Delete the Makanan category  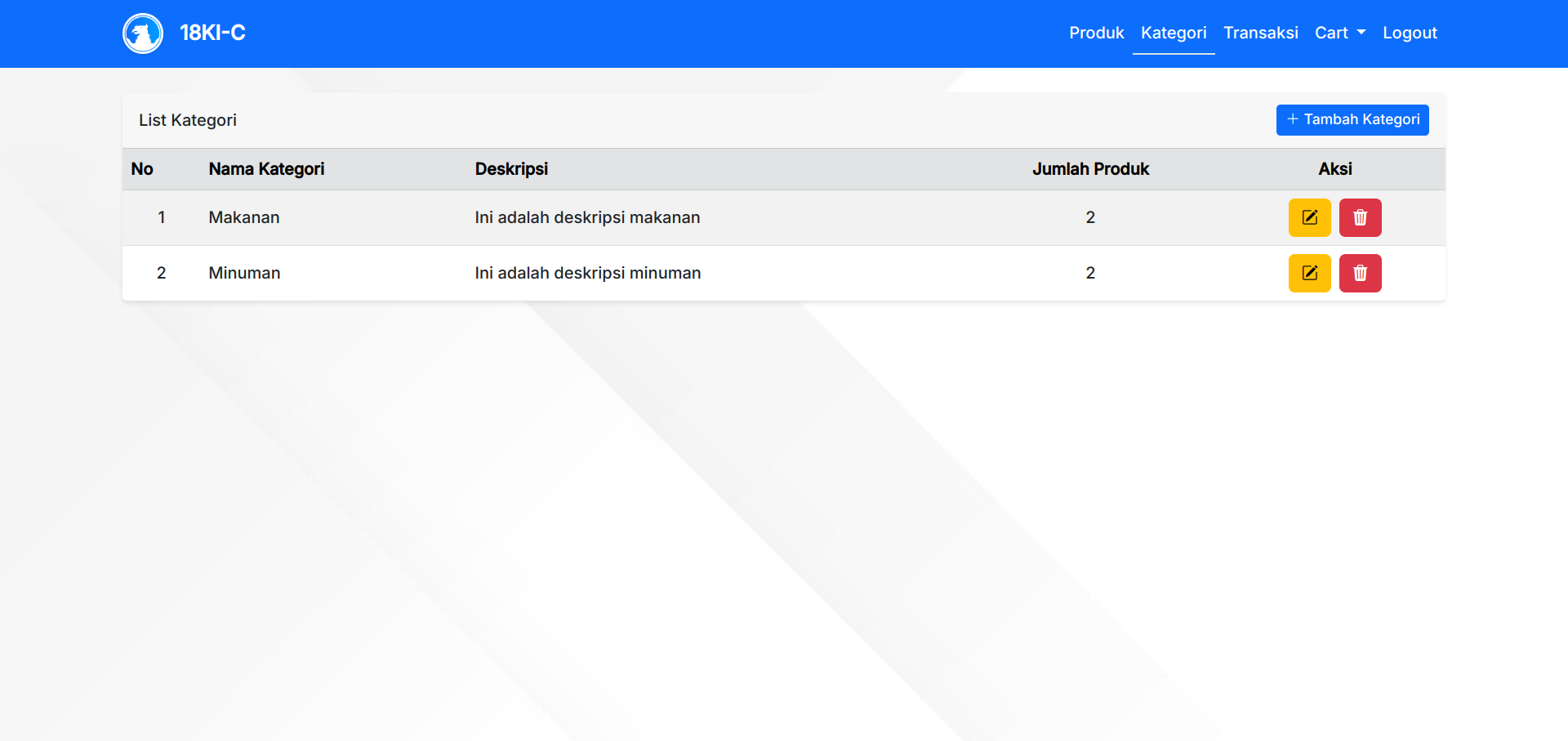1360,217
